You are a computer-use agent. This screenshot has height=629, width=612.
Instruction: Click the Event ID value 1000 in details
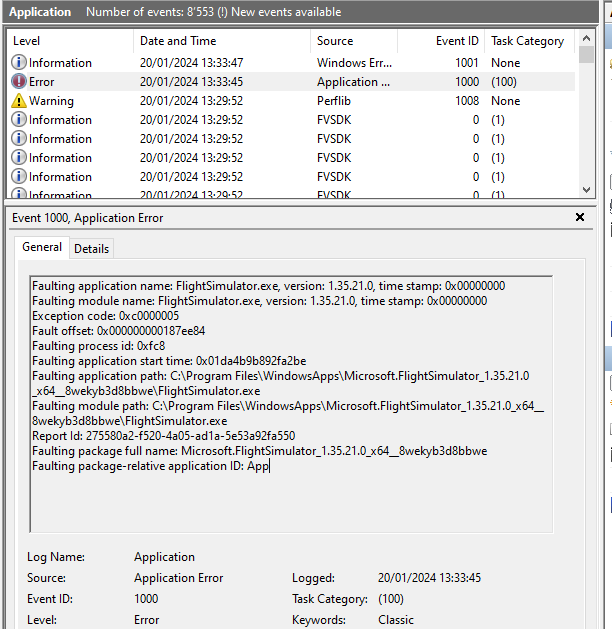(x=146, y=599)
